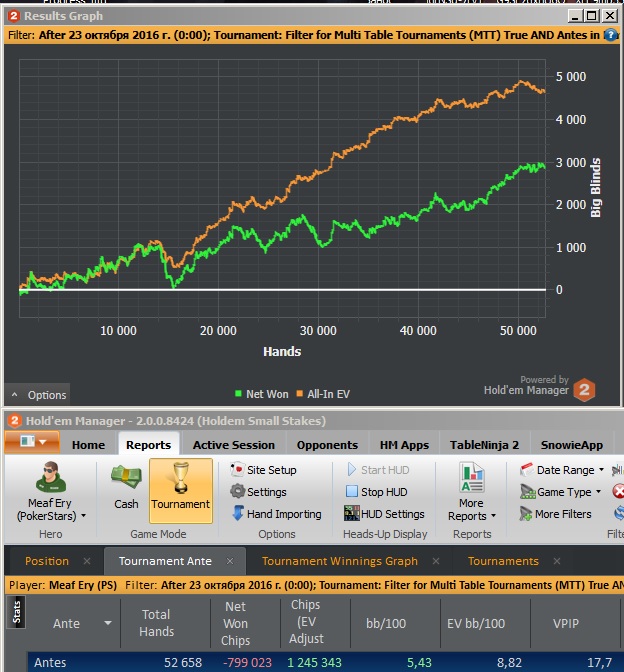The image size is (624, 672).
Task: Click the 17,7 VPIP value
Action: (x=599, y=663)
